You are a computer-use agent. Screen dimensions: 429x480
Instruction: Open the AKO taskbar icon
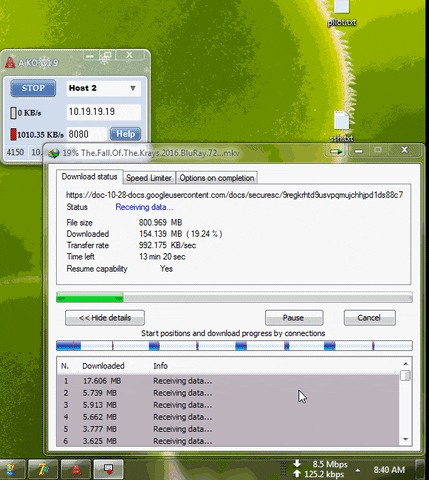click(x=76, y=469)
